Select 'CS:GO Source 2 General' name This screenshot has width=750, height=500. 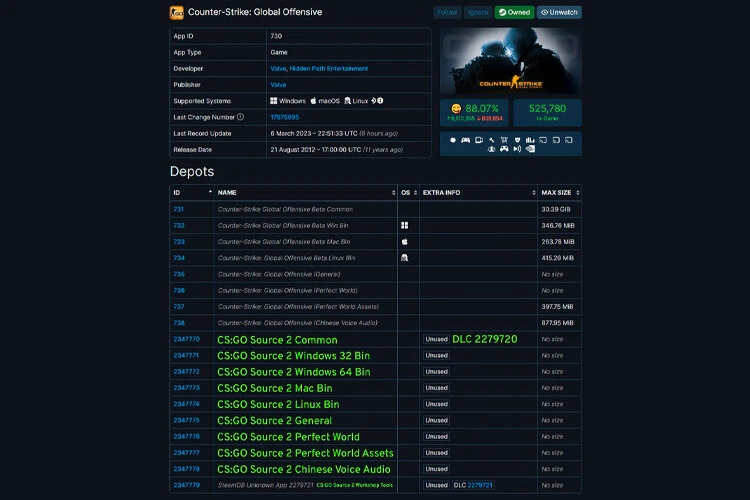pos(275,421)
